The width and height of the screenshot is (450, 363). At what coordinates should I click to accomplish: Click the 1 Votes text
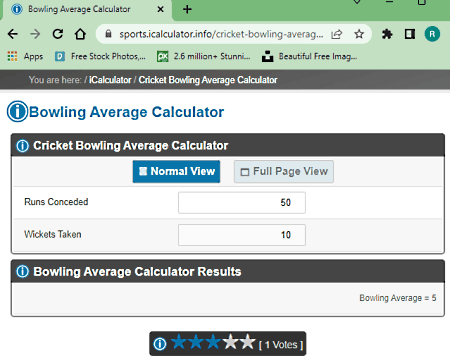[281, 345]
